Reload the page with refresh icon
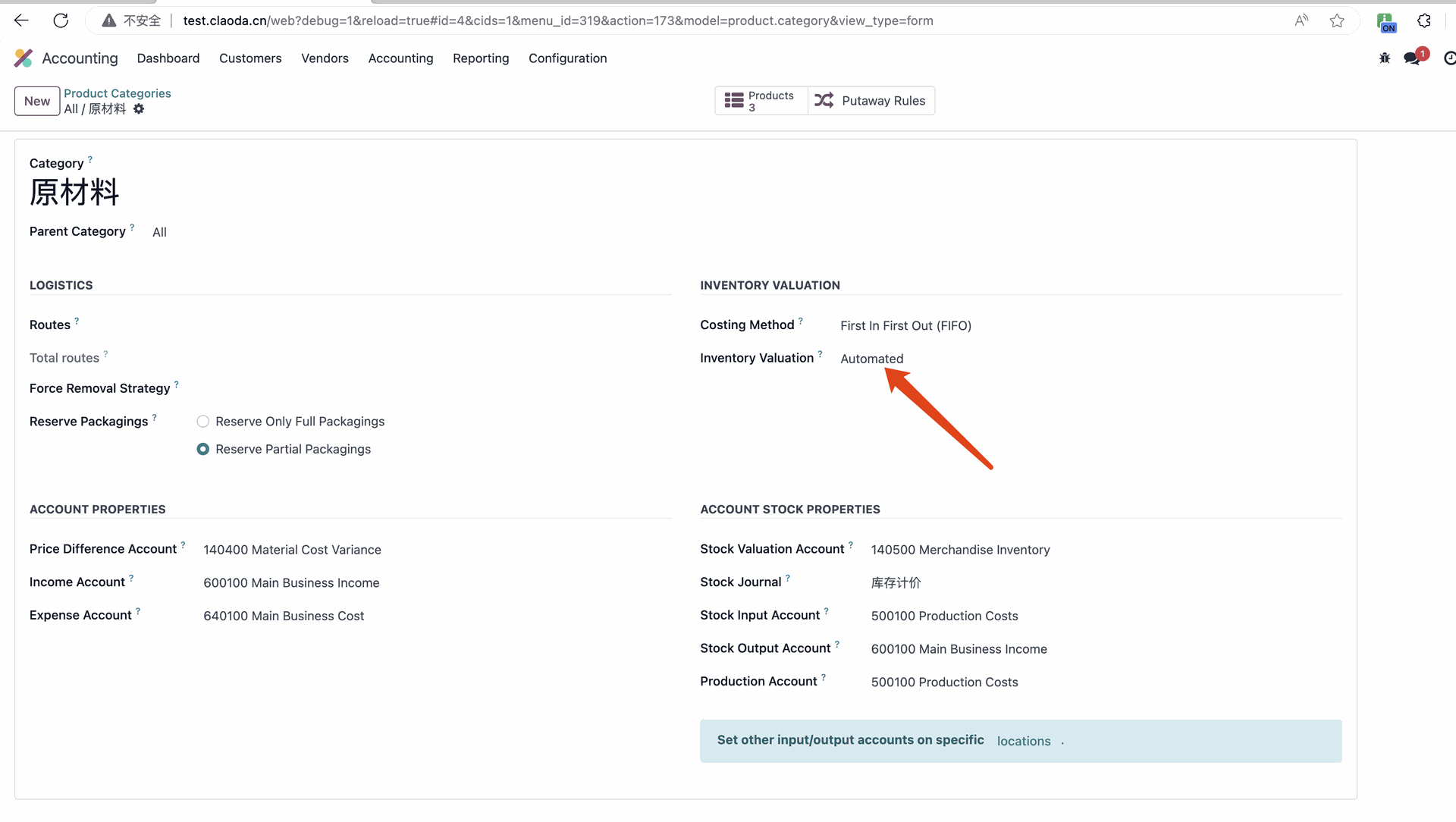Screen dimensions: 1456x822 pos(61,20)
